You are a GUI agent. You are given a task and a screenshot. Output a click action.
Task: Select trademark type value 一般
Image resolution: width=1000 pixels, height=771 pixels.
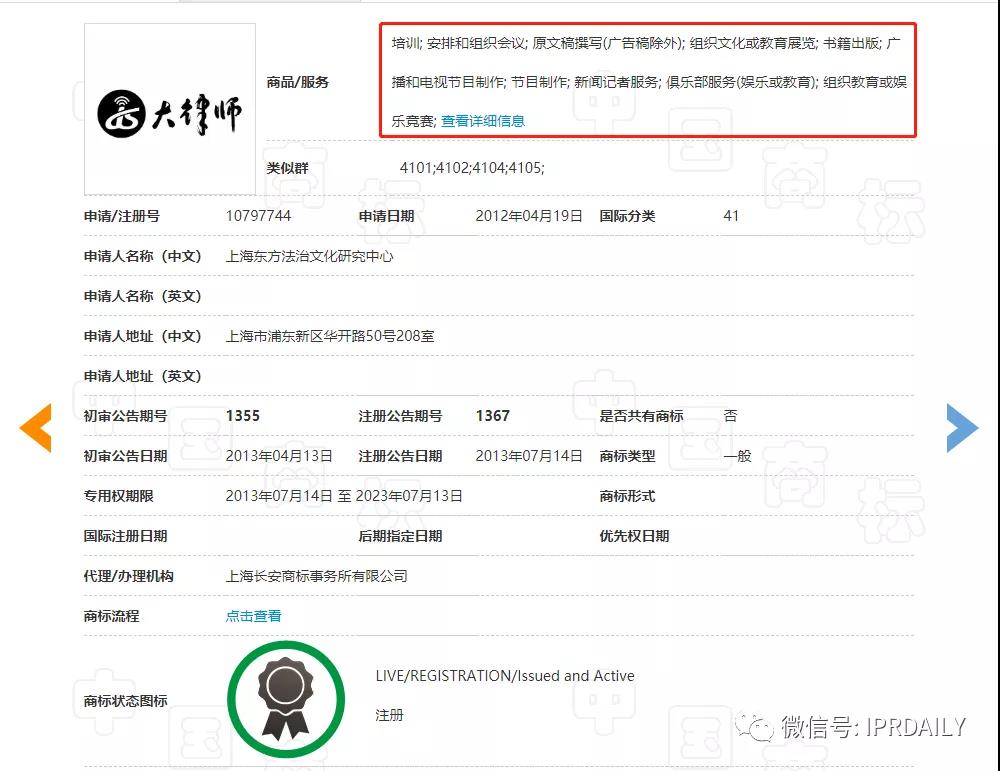(x=737, y=456)
